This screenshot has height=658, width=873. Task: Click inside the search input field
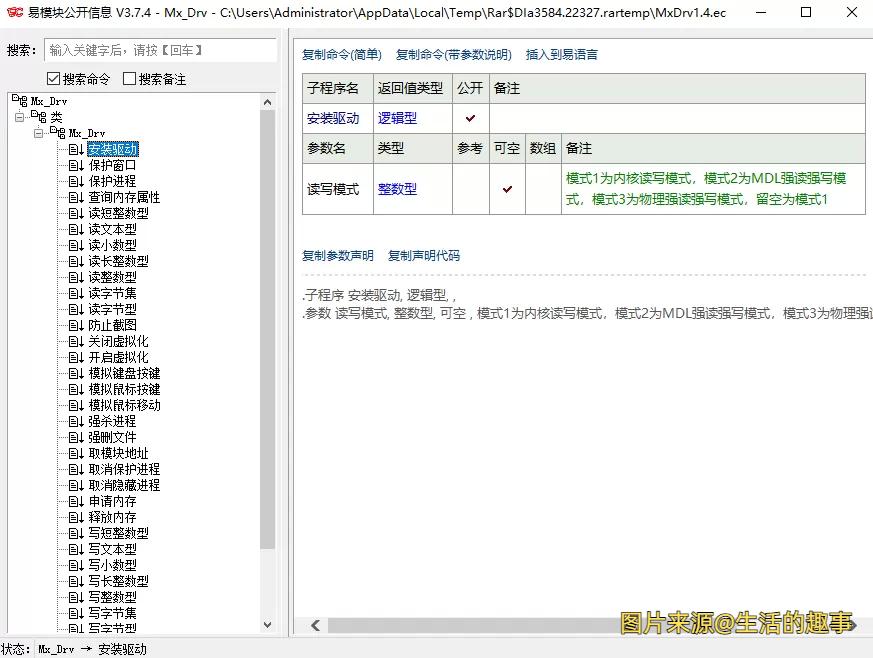click(x=160, y=49)
